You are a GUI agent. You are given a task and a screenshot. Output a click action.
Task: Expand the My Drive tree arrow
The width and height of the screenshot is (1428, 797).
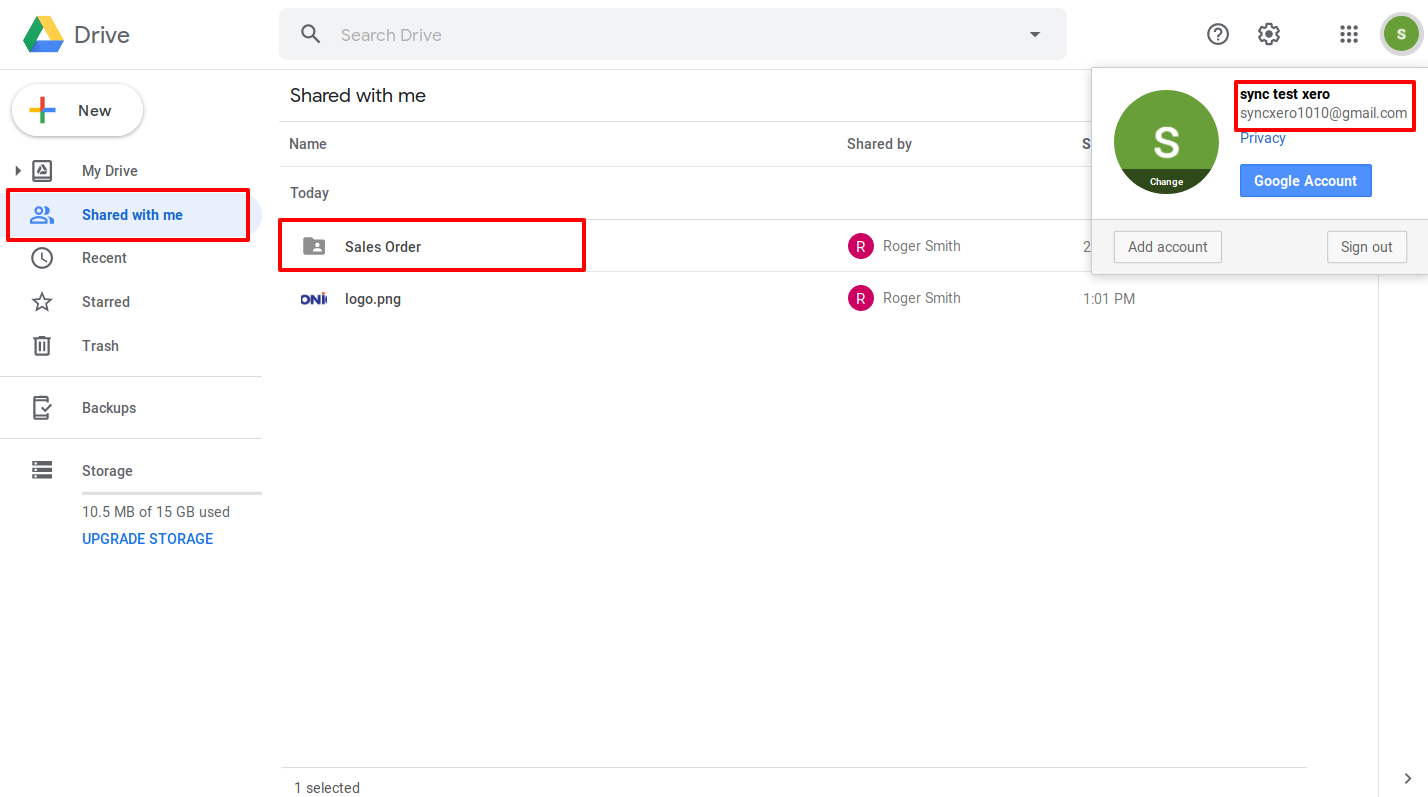[18, 171]
